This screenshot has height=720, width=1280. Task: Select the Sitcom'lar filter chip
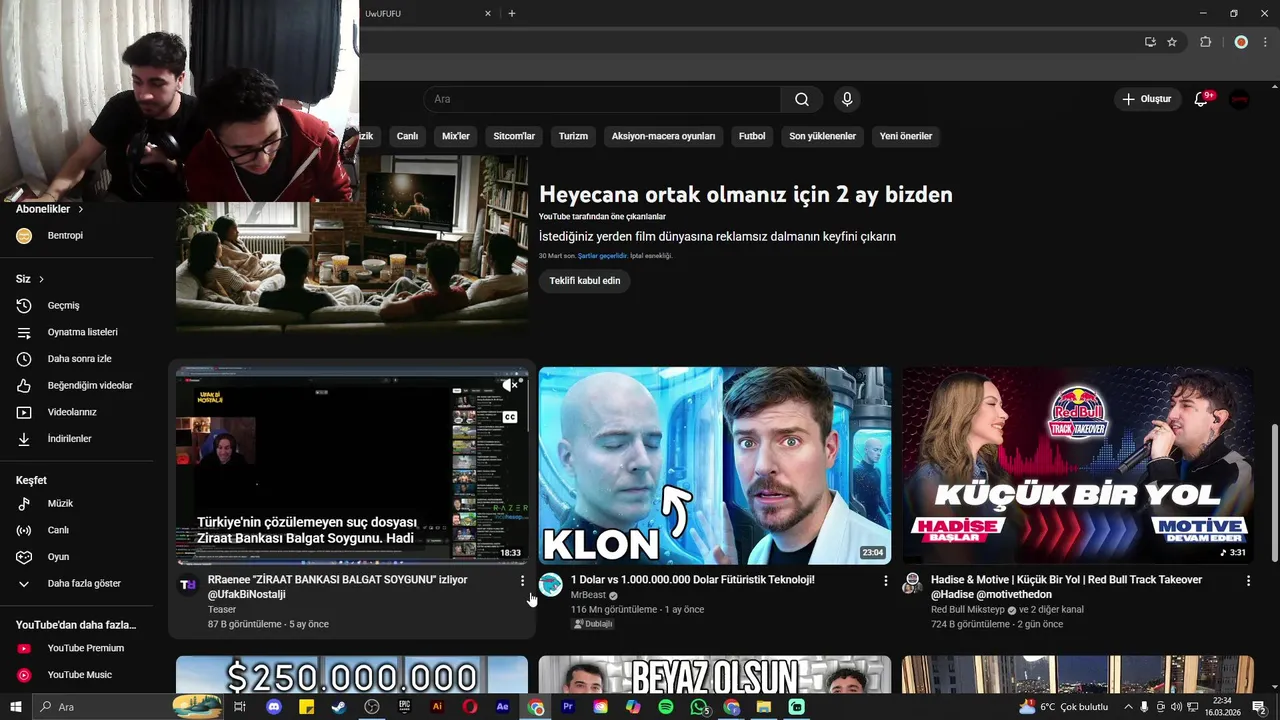pyautogui.click(x=514, y=136)
